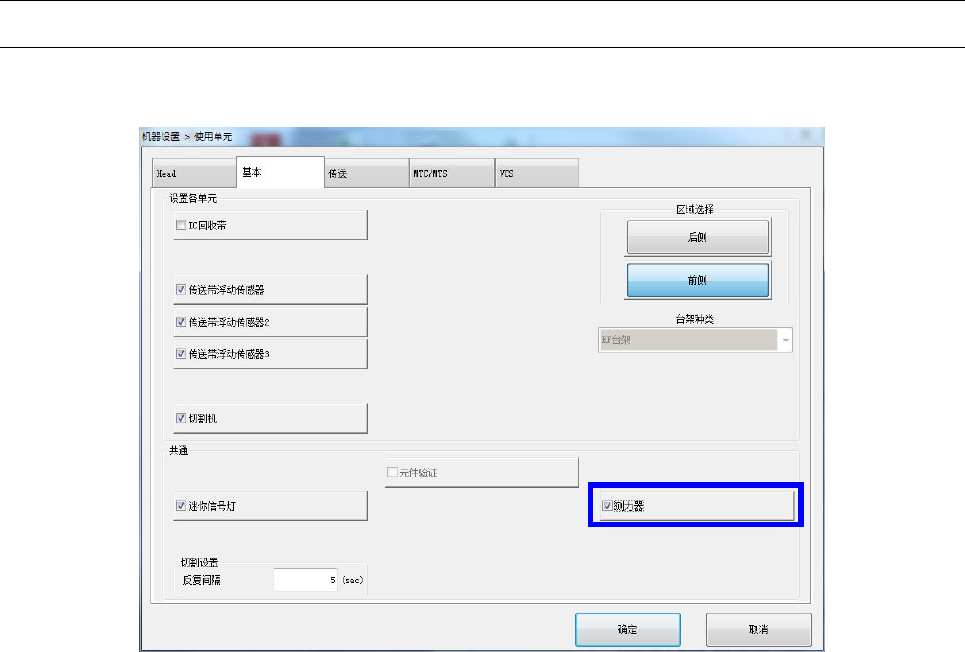The image size is (965, 652).
Task: Uncheck 传送带浮动传感器 first checkbox
Action: coord(181,289)
